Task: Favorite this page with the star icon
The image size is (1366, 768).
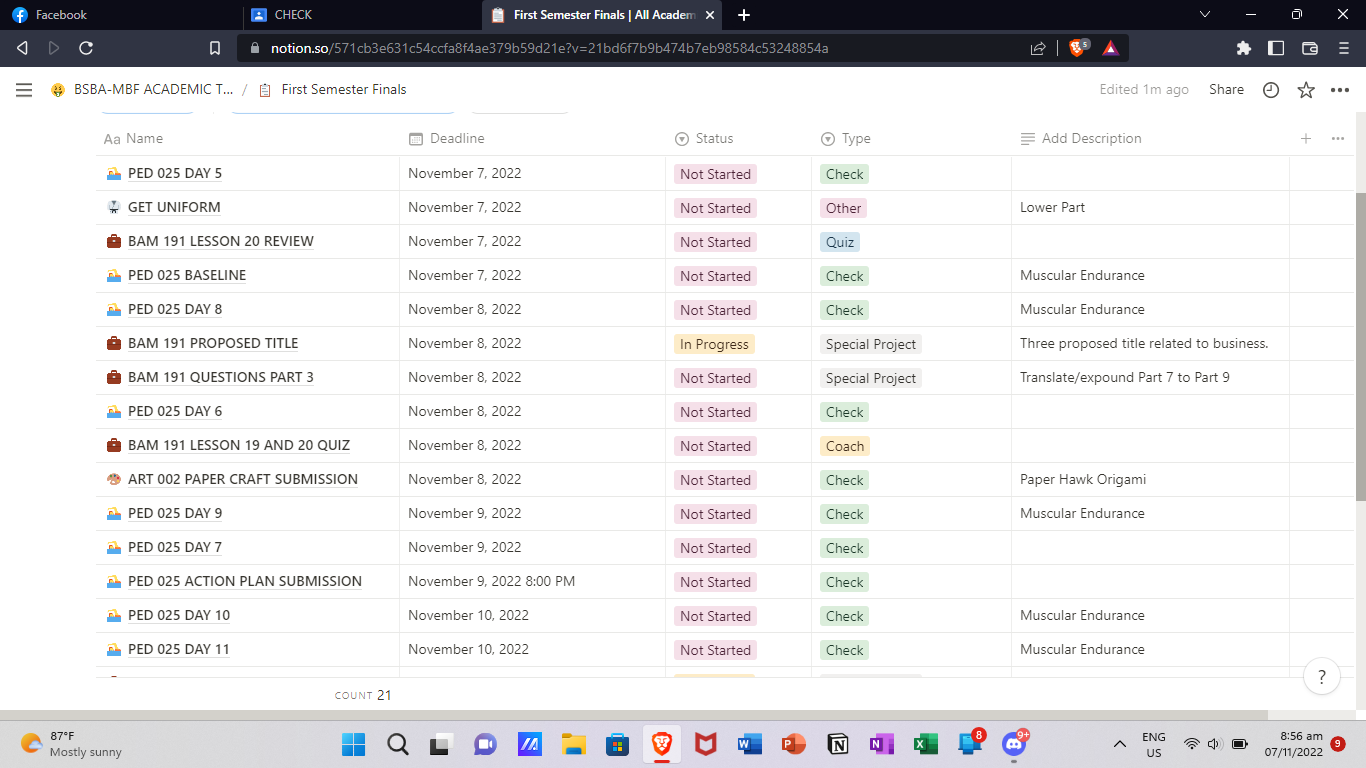Action: tap(1306, 90)
